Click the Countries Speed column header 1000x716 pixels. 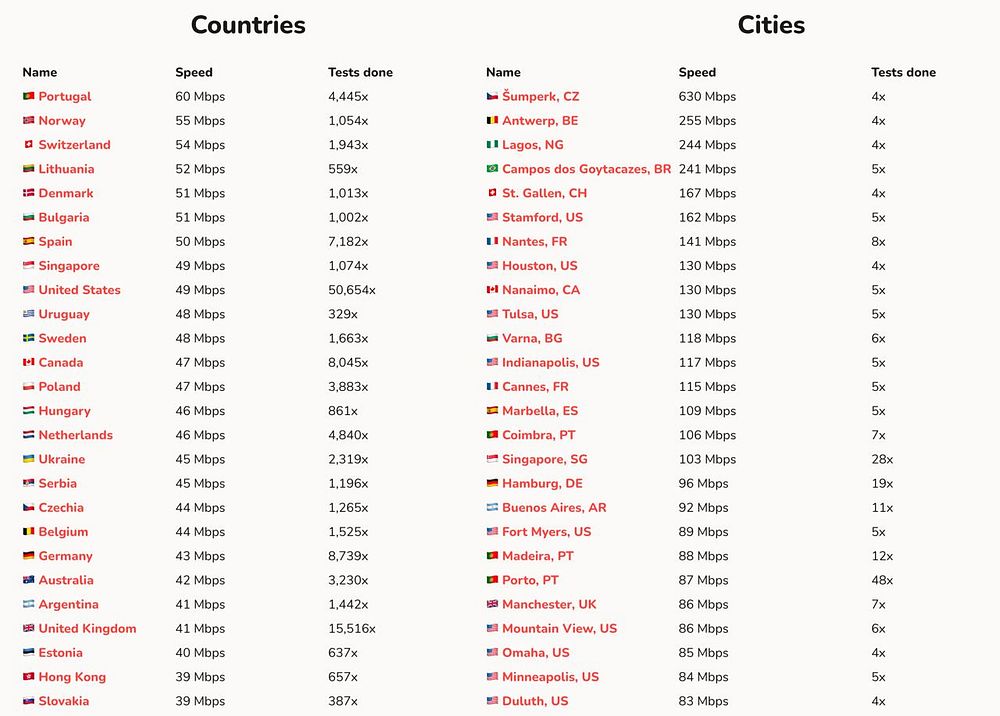pos(194,72)
